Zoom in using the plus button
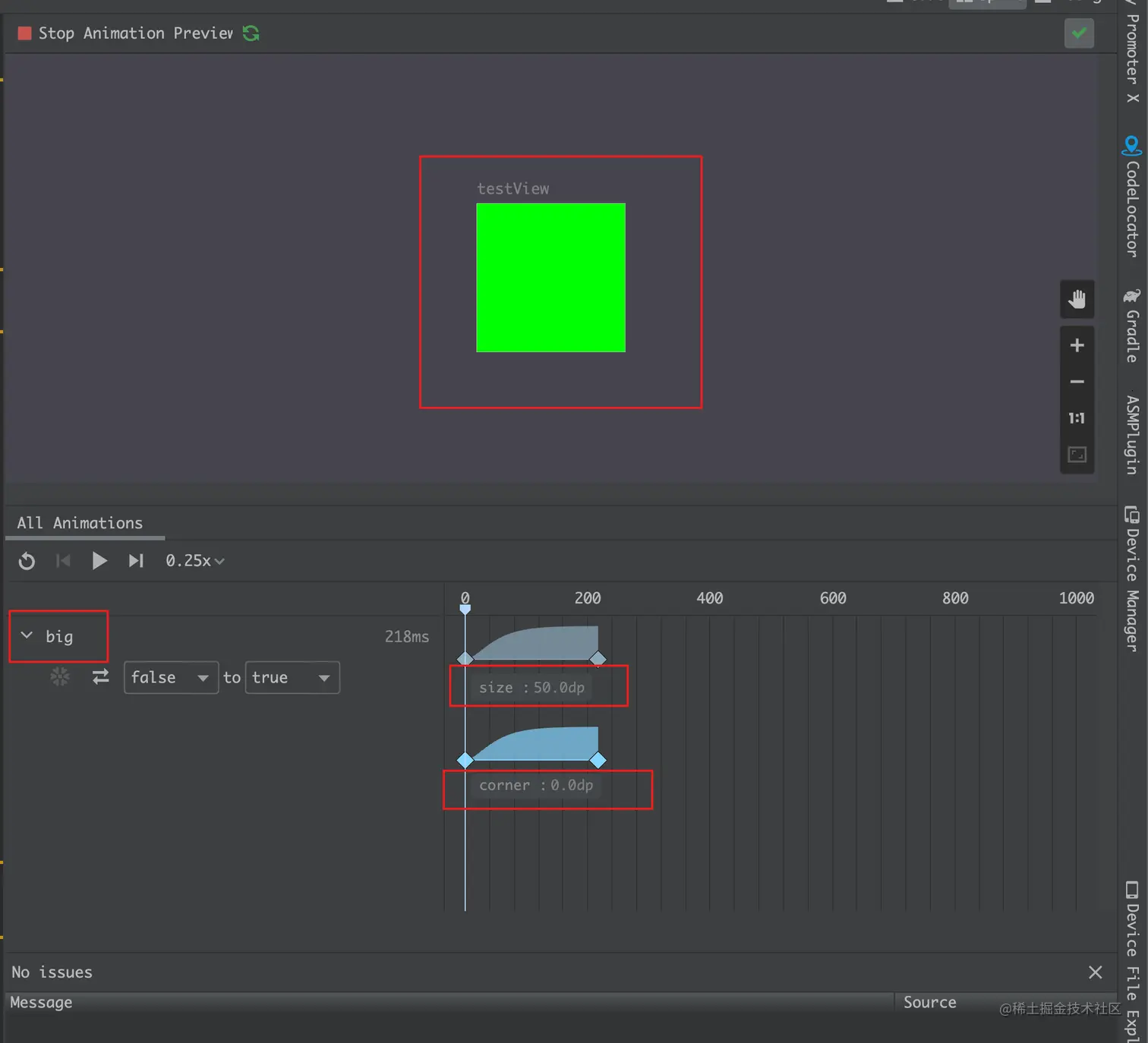This screenshot has height=1043, width=1148. pyautogui.click(x=1077, y=346)
